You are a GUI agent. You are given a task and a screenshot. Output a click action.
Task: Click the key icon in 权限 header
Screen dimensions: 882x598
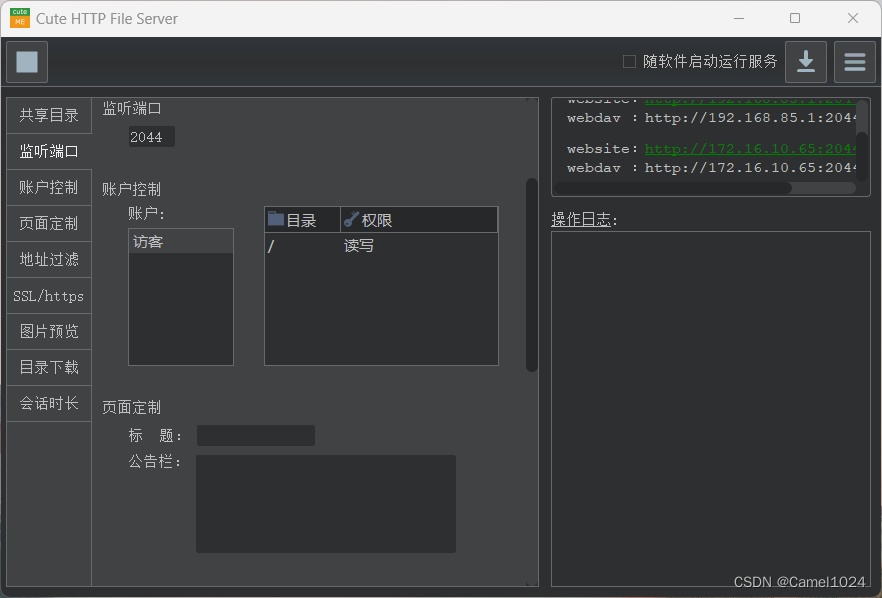[x=351, y=219]
